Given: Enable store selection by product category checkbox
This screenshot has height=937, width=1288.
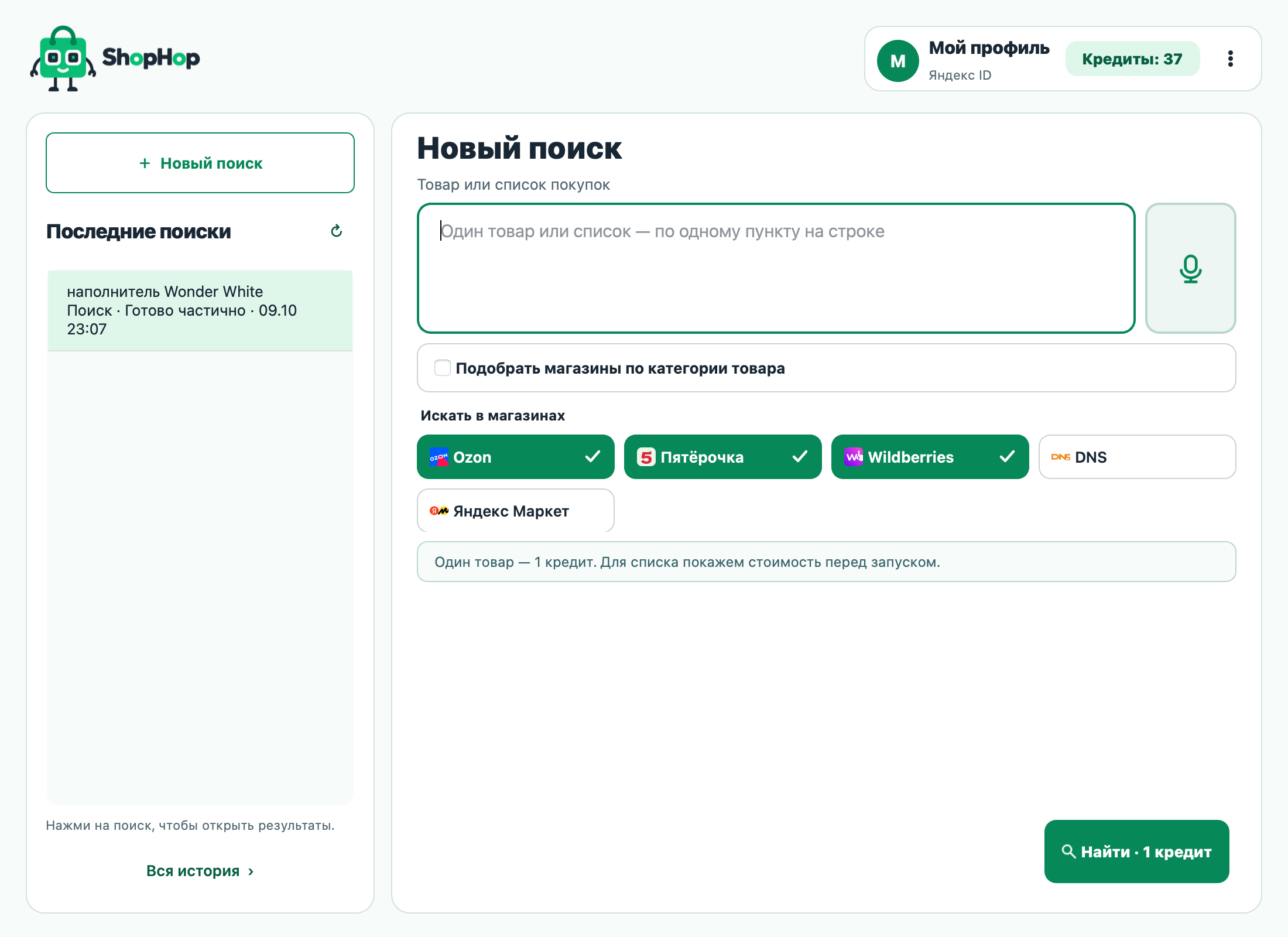Looking at the screenshot, I should coord(443,368).
